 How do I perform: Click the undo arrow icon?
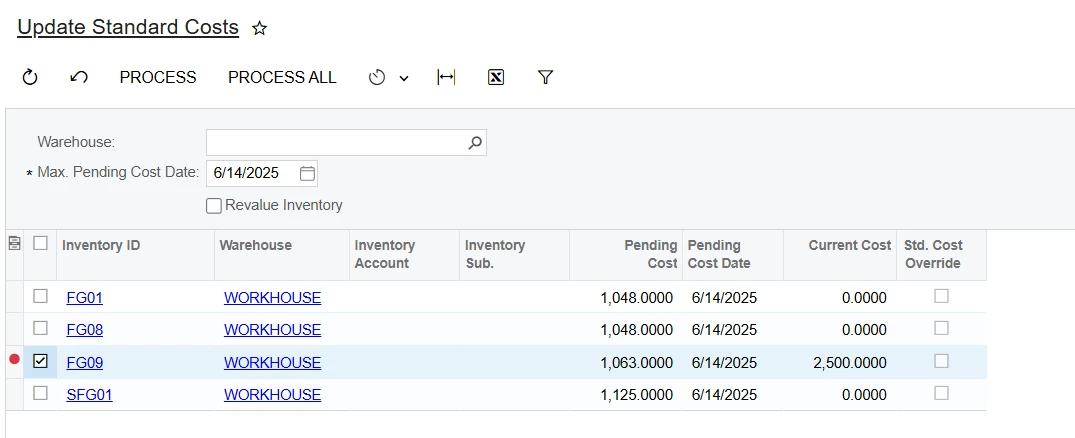tap(79, 77)
